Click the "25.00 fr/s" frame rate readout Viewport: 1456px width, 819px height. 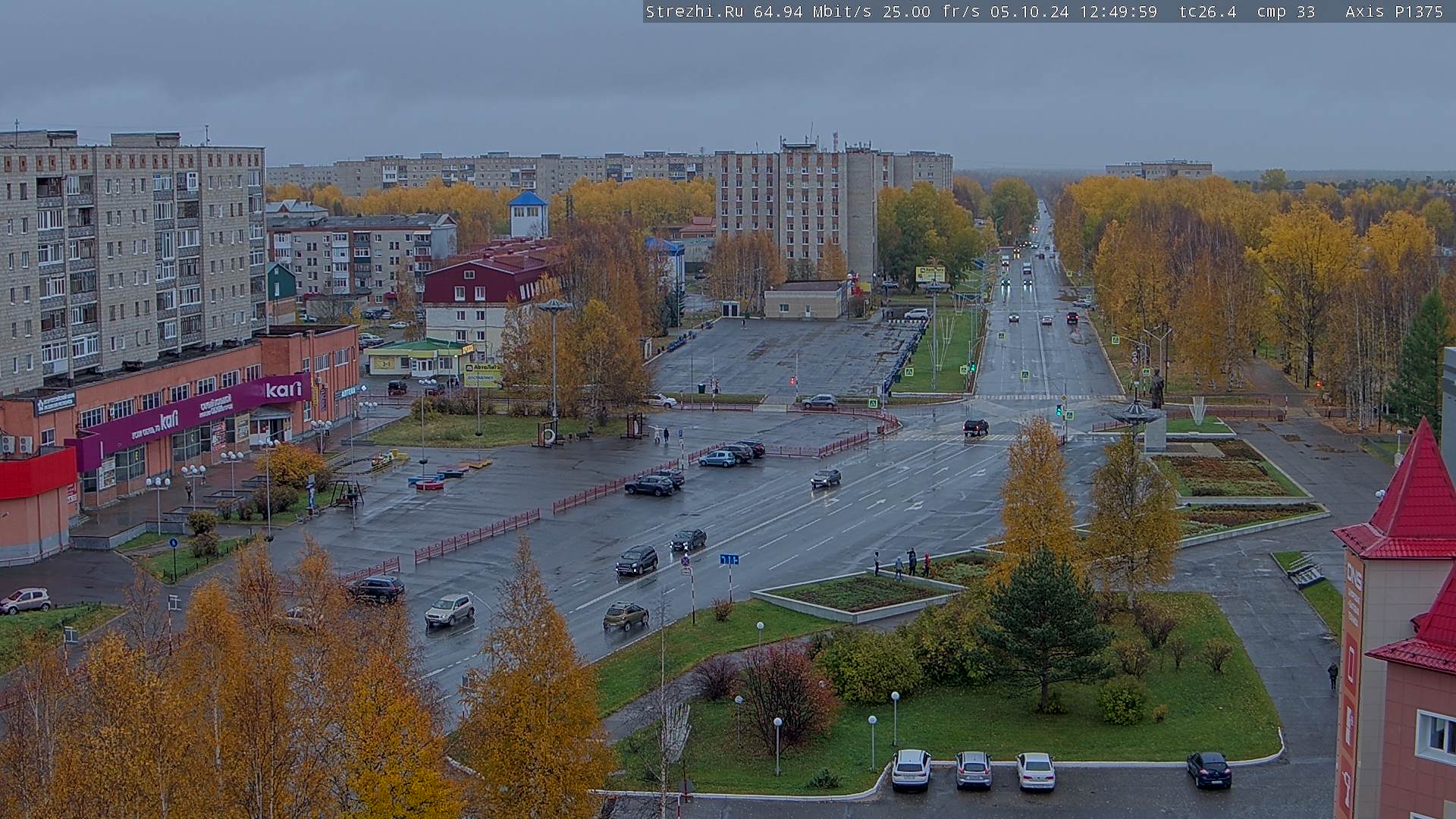[x=931, y=11]
